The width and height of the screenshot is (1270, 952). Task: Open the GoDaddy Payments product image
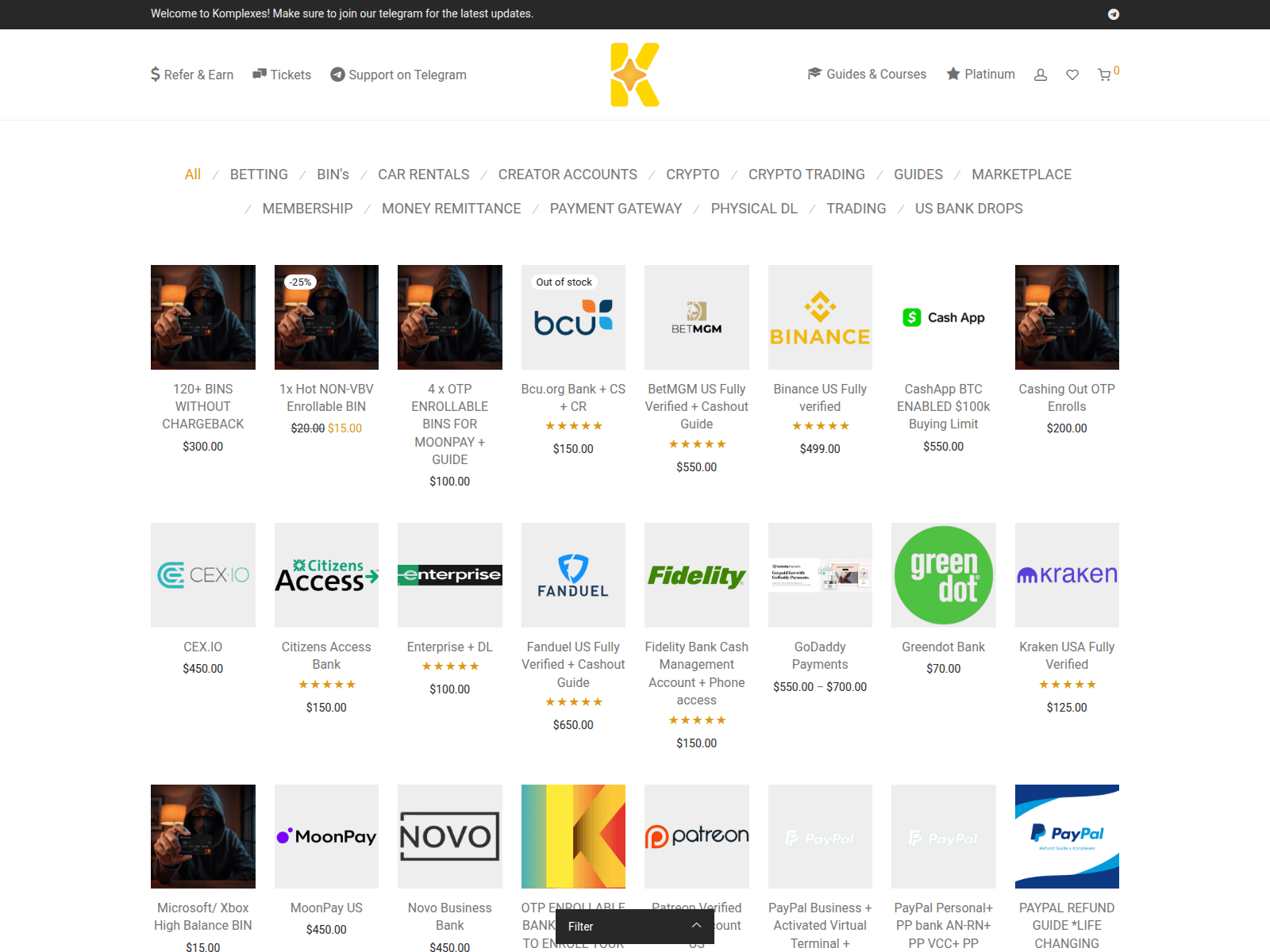coord(820,575)
